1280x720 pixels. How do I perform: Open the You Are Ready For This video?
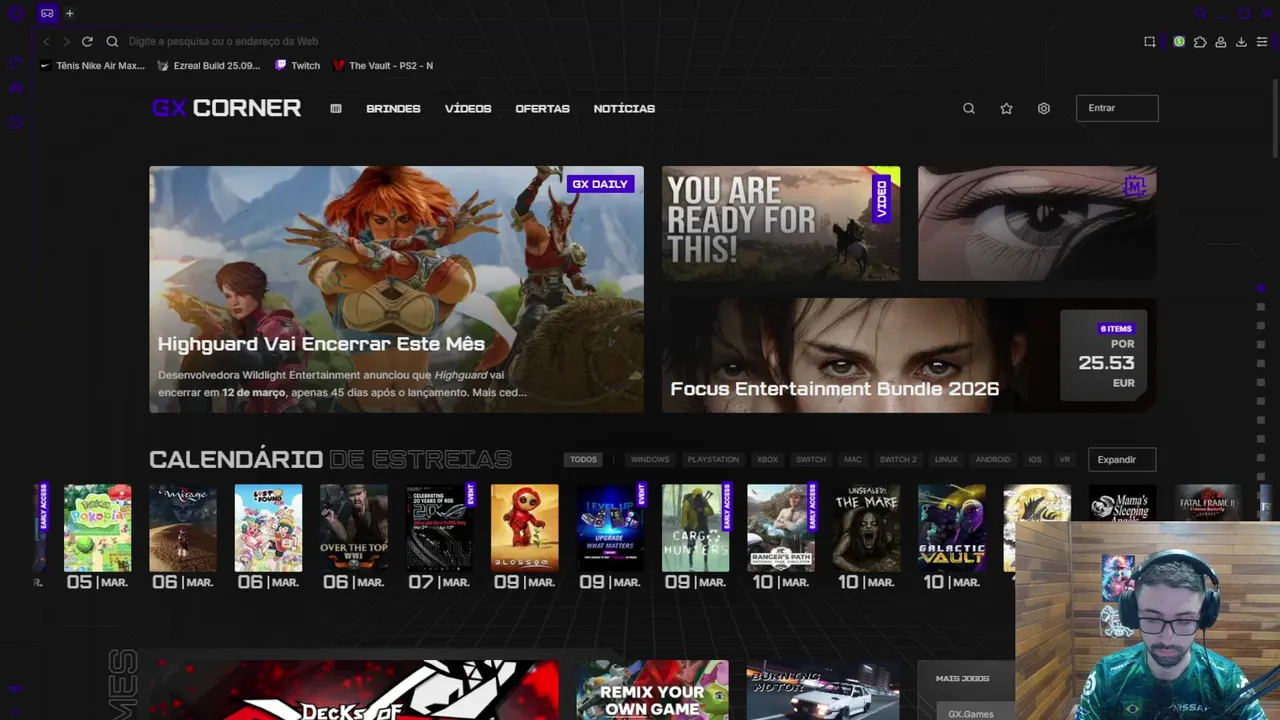(780, 223)
